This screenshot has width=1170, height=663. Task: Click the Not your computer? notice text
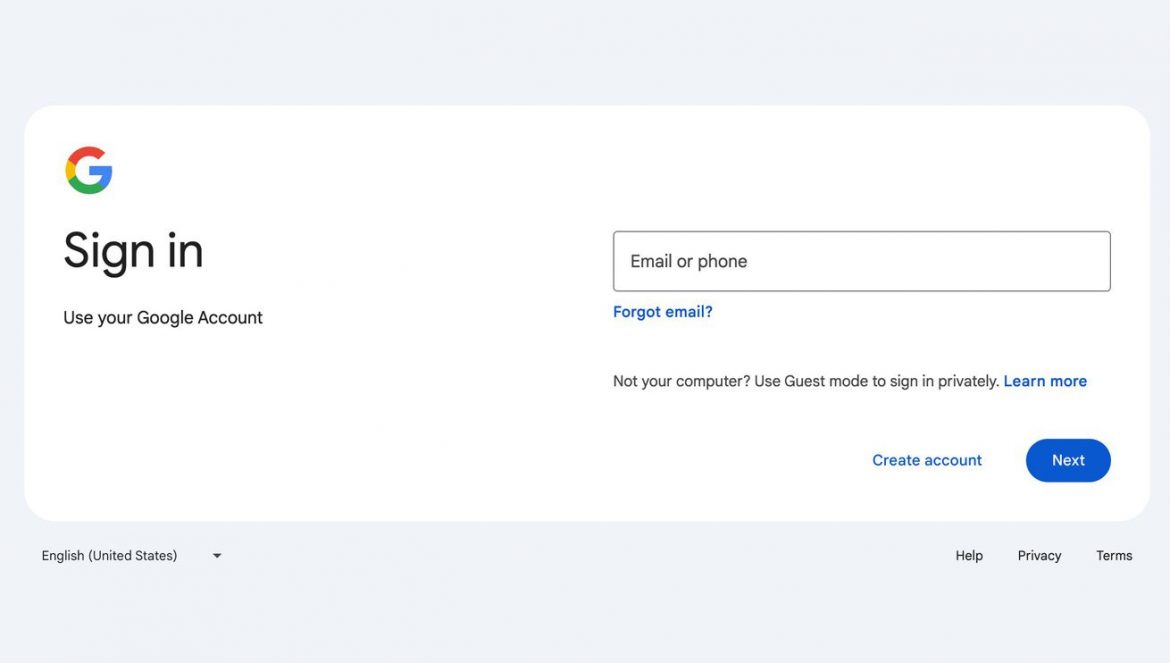pos(806,381)
